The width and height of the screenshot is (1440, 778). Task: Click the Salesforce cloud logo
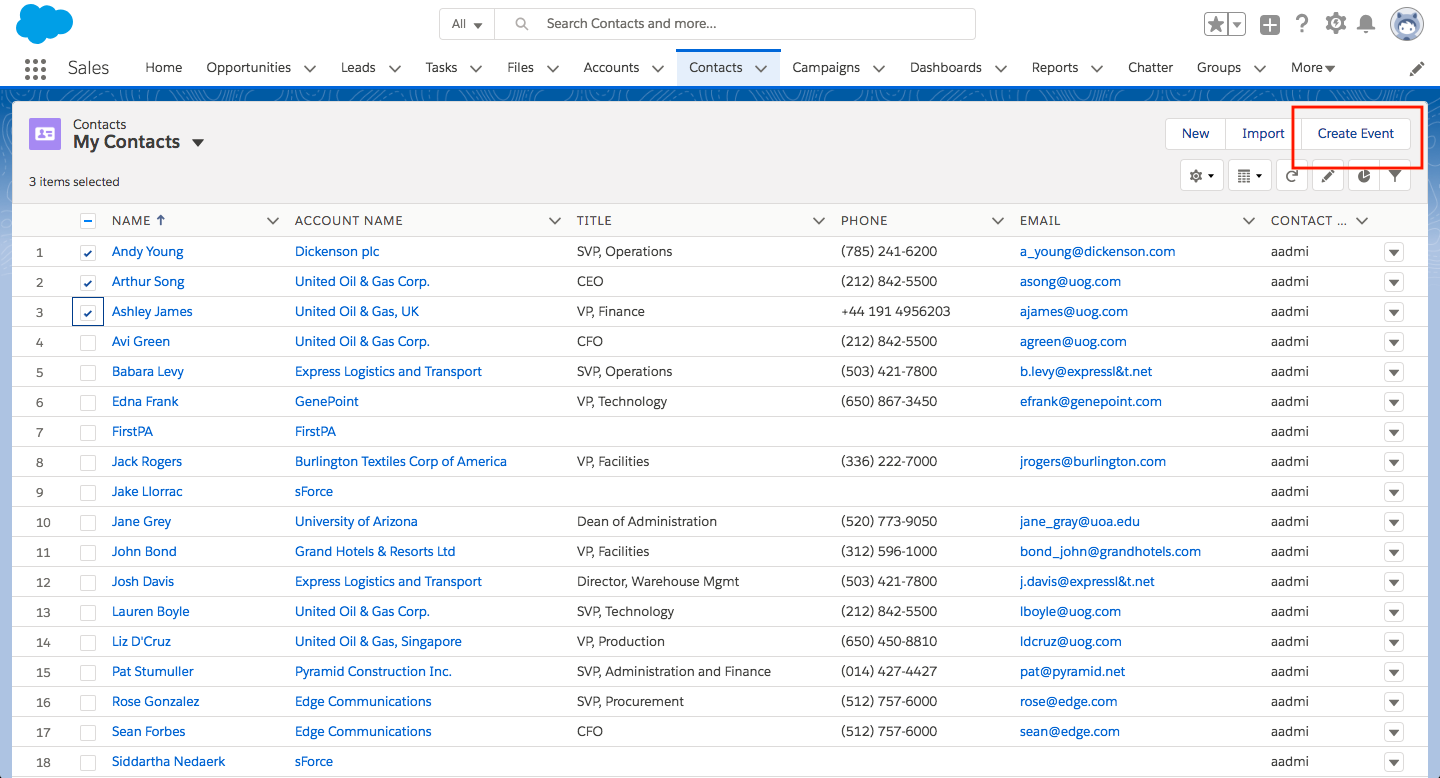pos(45,24)
